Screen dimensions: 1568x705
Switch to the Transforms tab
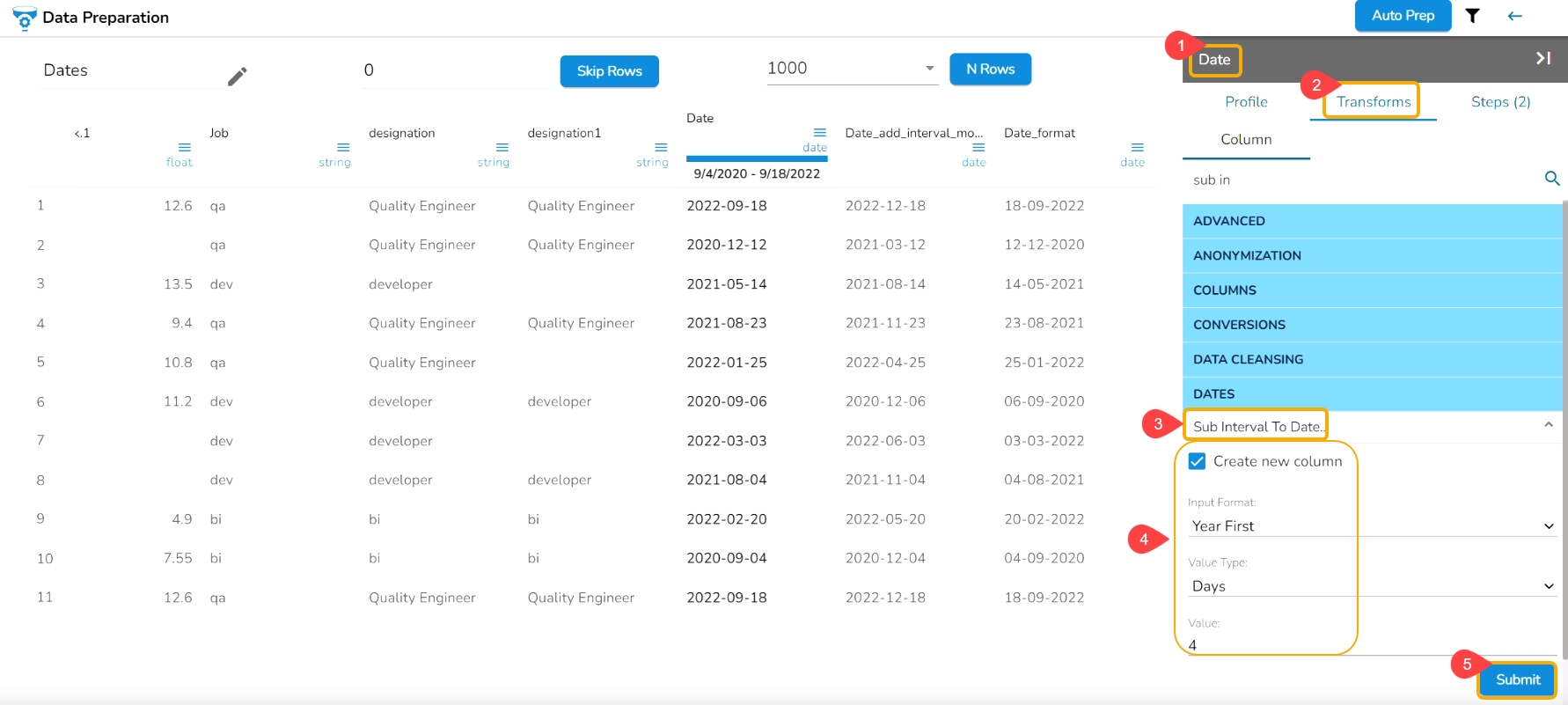tap(1374, 102)
